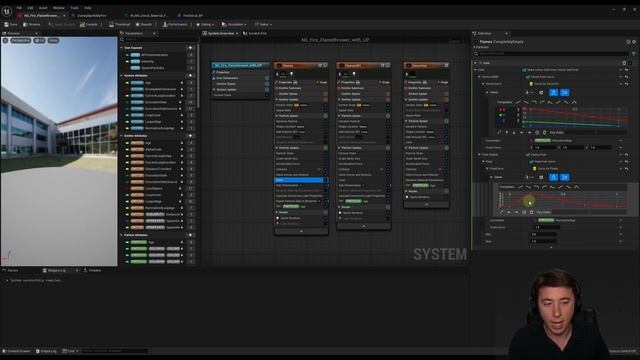Image resolution: width=640 pixels, height=360 pixels.
Task: Add an Emitter Attributes parameter with plus
Action: tap(191, 136)
